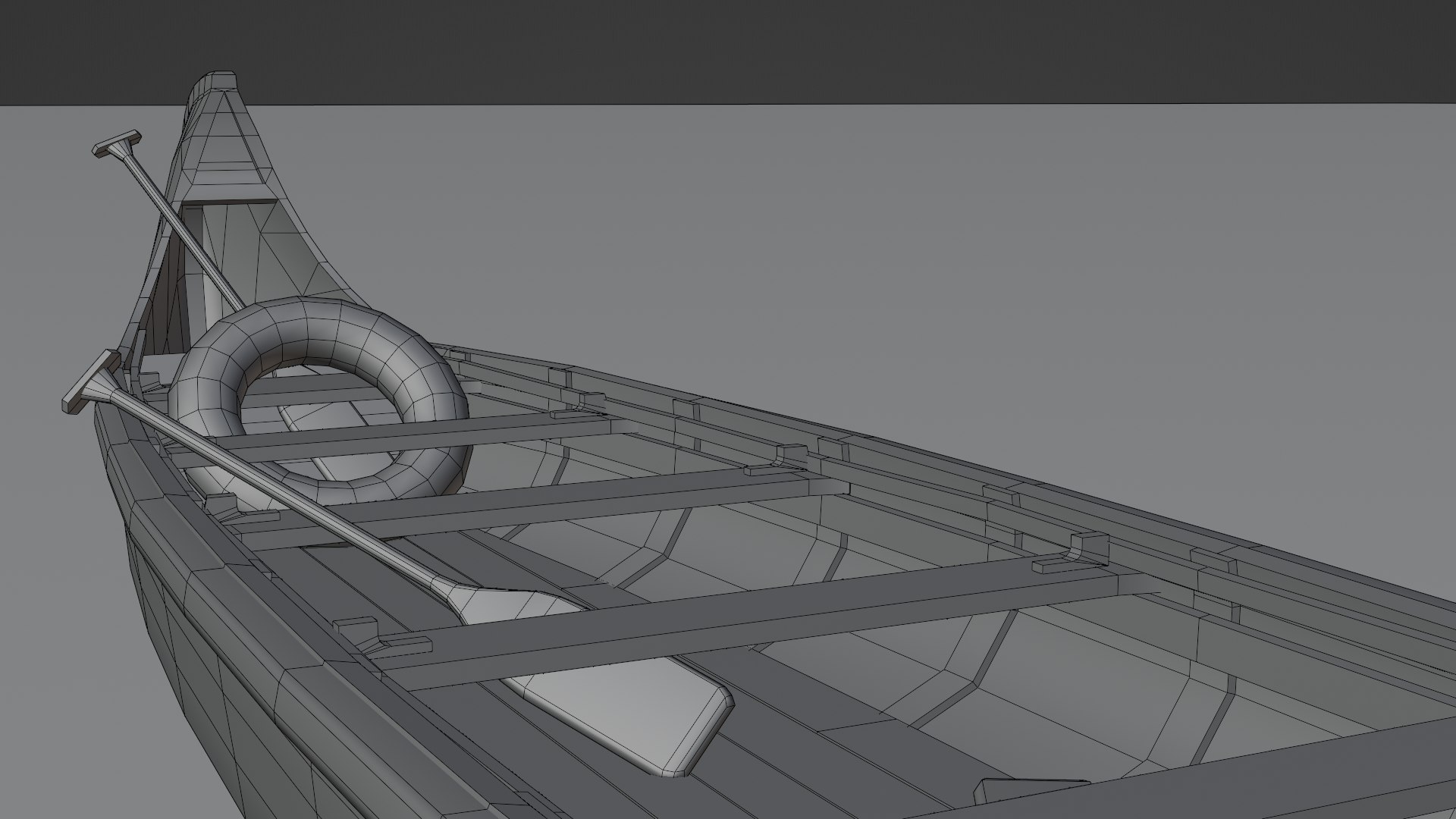Click the T-handle of the upright oar
The width and height of the screenshot is (1456, 819).
(118, 144)
